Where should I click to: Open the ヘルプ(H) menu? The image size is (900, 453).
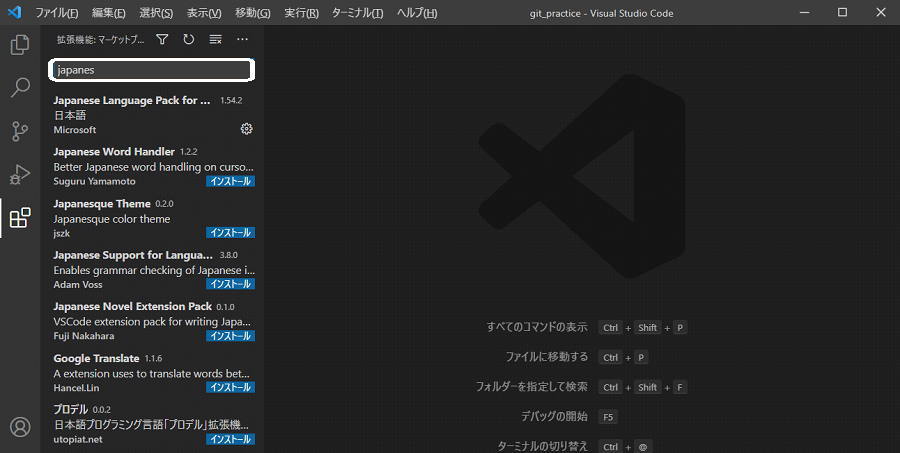tap(417, 13)
